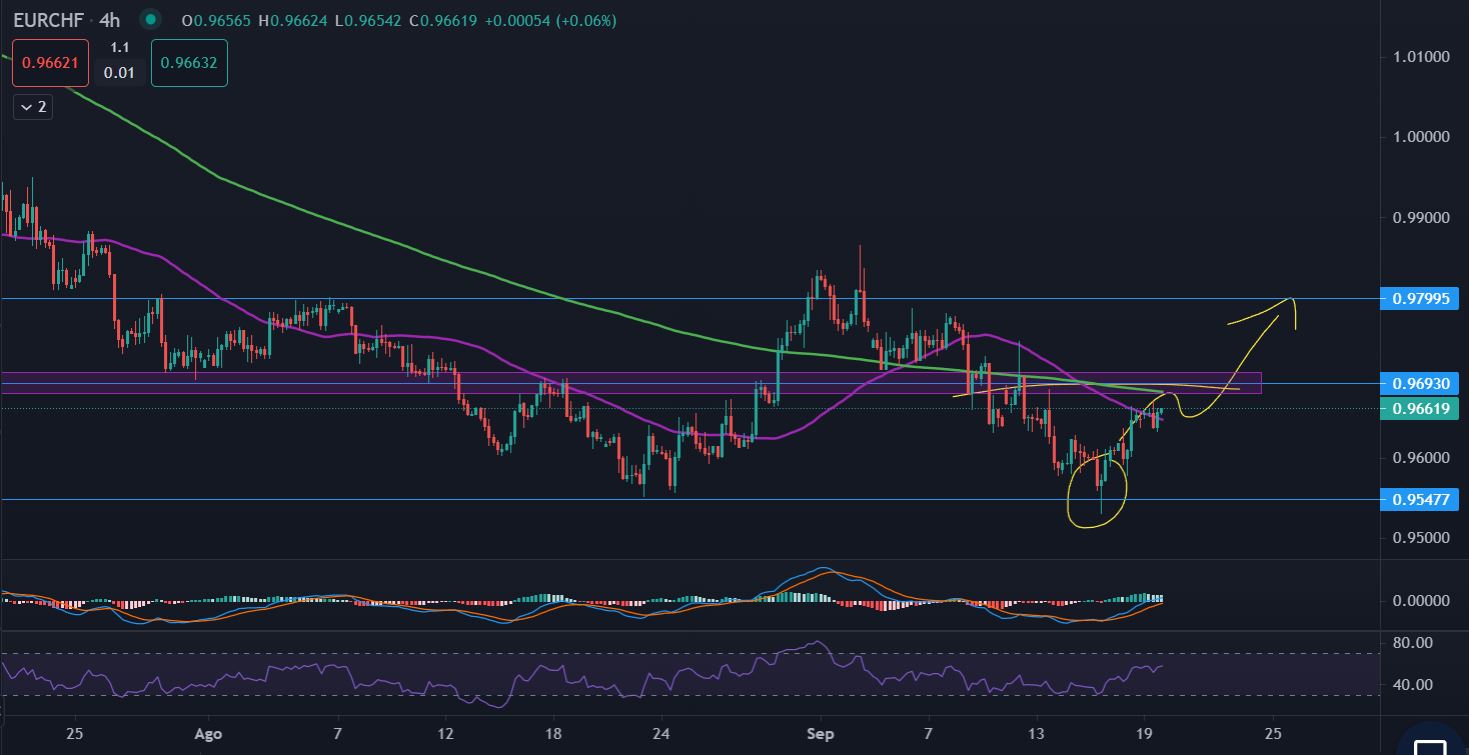The image size is (1469, 755).
Task: Click the red sell price button 0.96621
Action: click(51, 62)
